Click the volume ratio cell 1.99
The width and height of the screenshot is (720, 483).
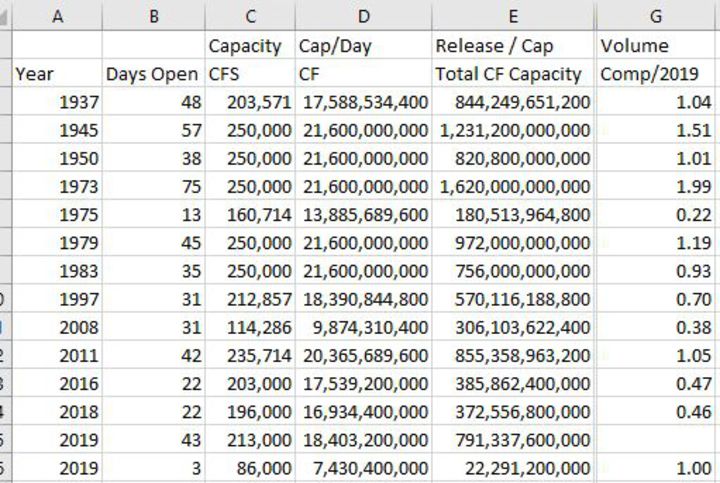coord(656,187)
